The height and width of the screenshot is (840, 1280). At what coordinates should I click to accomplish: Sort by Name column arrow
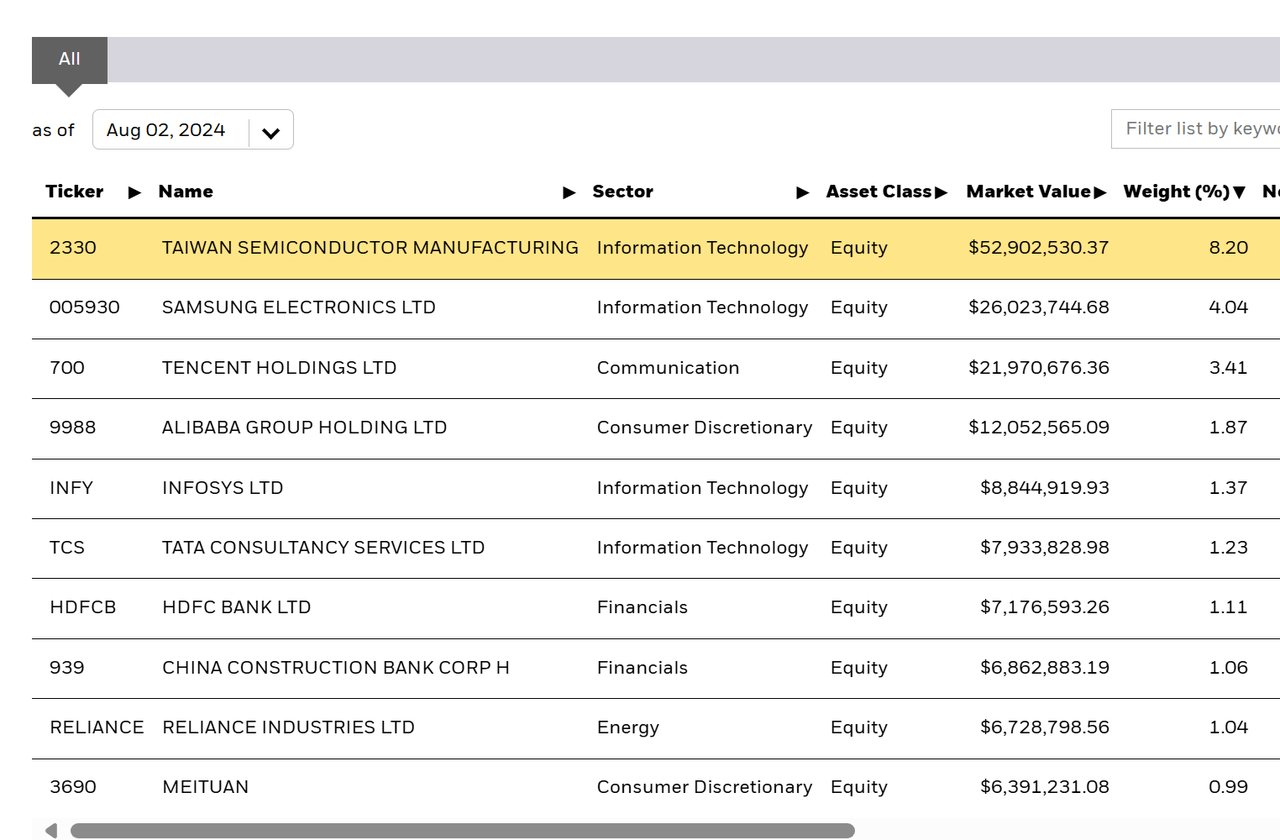coord(570,192)
